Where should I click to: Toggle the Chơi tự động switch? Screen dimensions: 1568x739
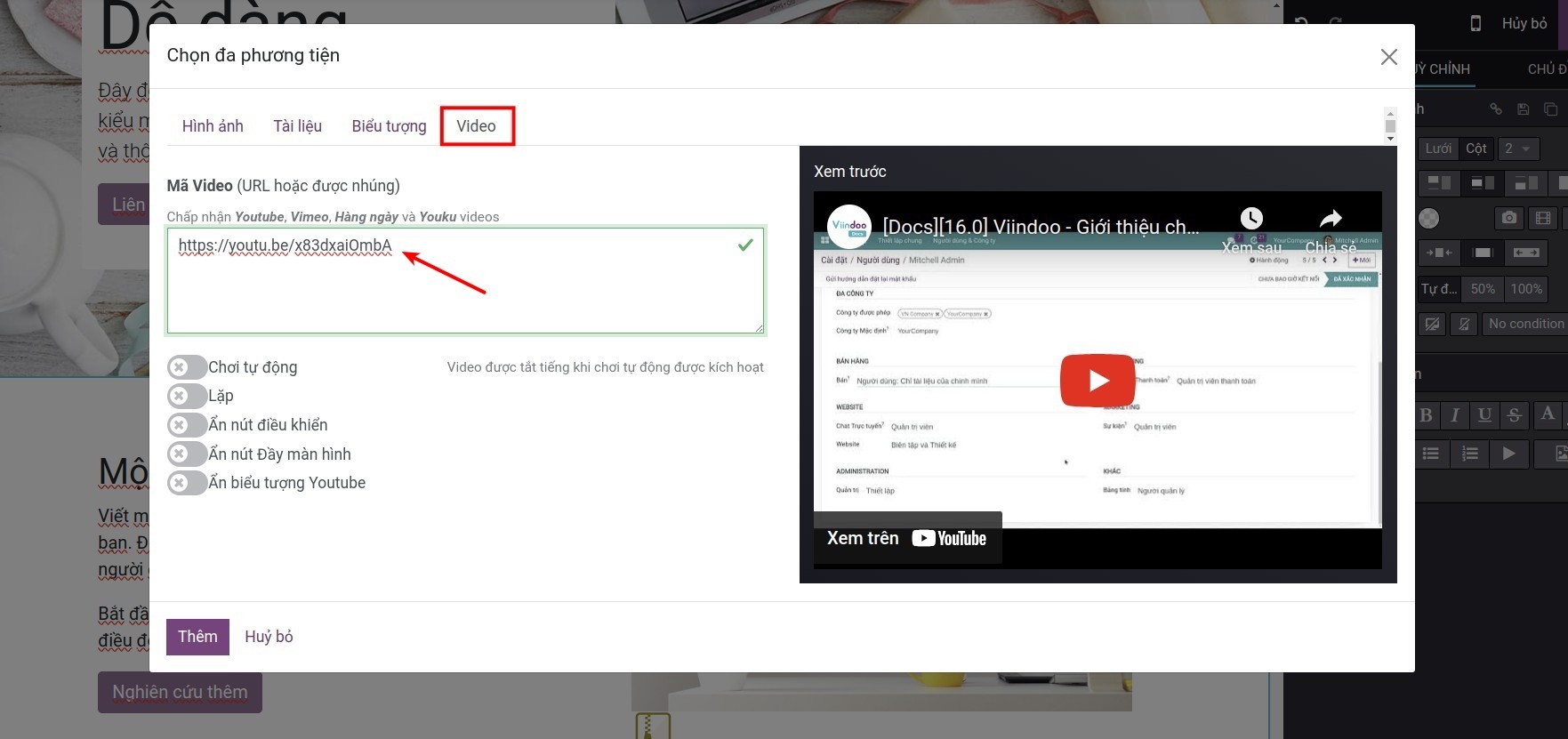point(187,367)
